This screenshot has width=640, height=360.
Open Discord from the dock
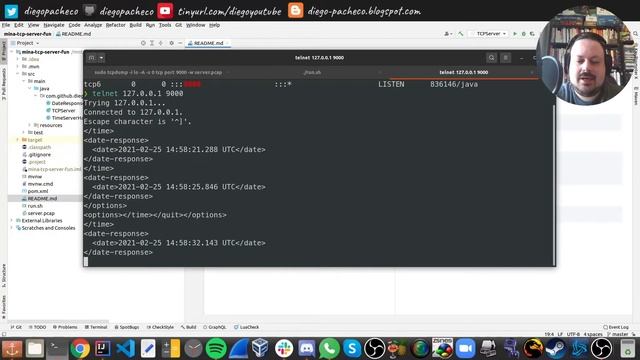[x=307, y=349]
